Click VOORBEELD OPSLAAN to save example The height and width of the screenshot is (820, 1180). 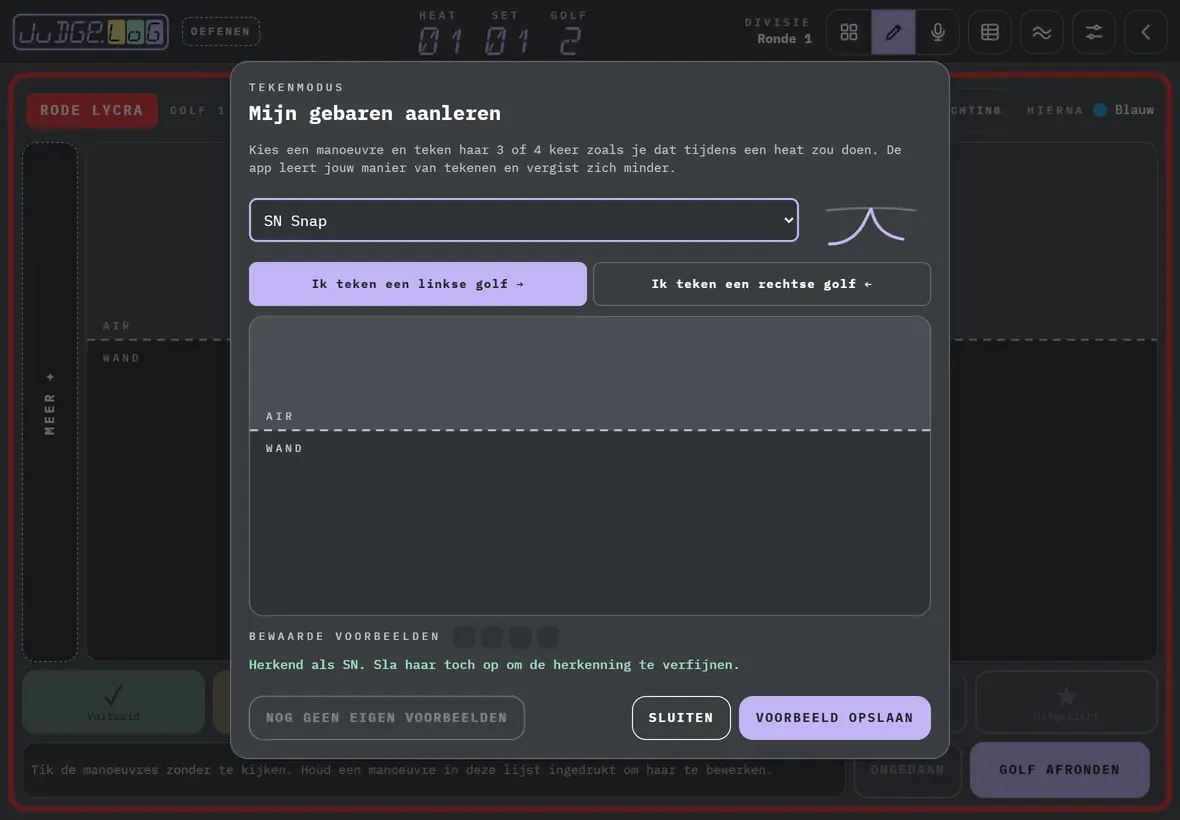point(835,718)
